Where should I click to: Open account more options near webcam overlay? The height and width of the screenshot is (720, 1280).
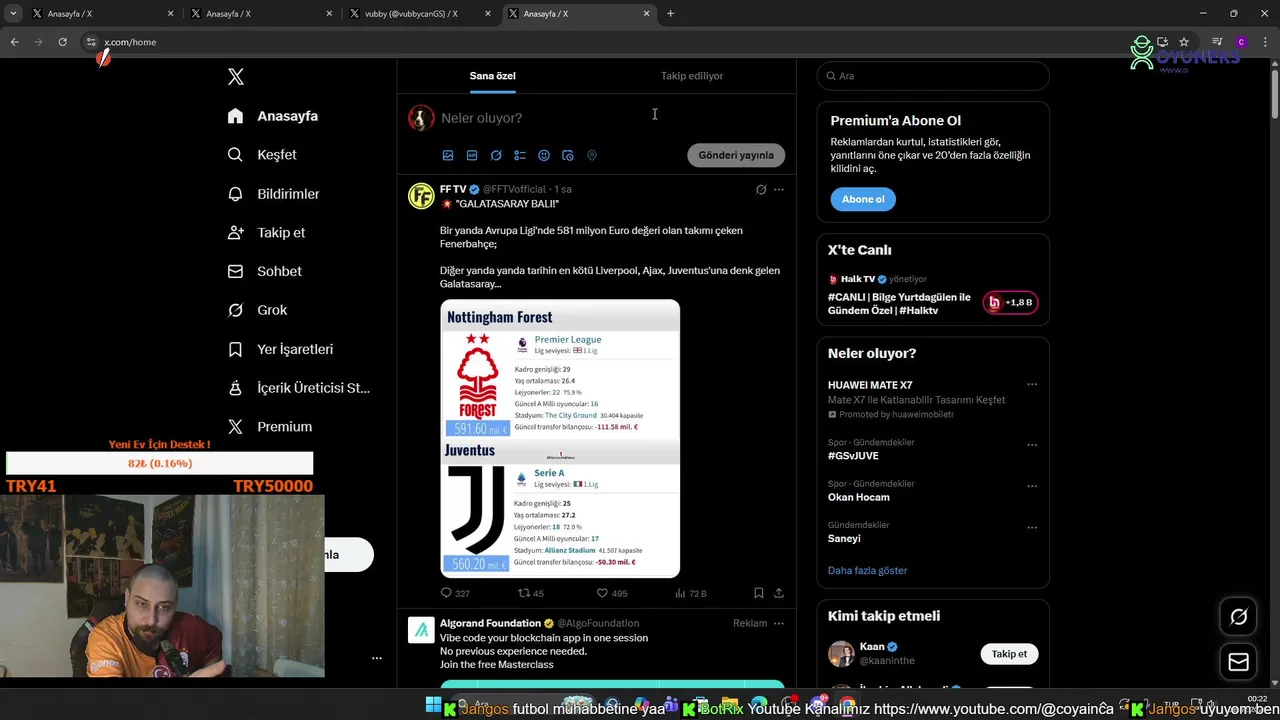[377, 658]
